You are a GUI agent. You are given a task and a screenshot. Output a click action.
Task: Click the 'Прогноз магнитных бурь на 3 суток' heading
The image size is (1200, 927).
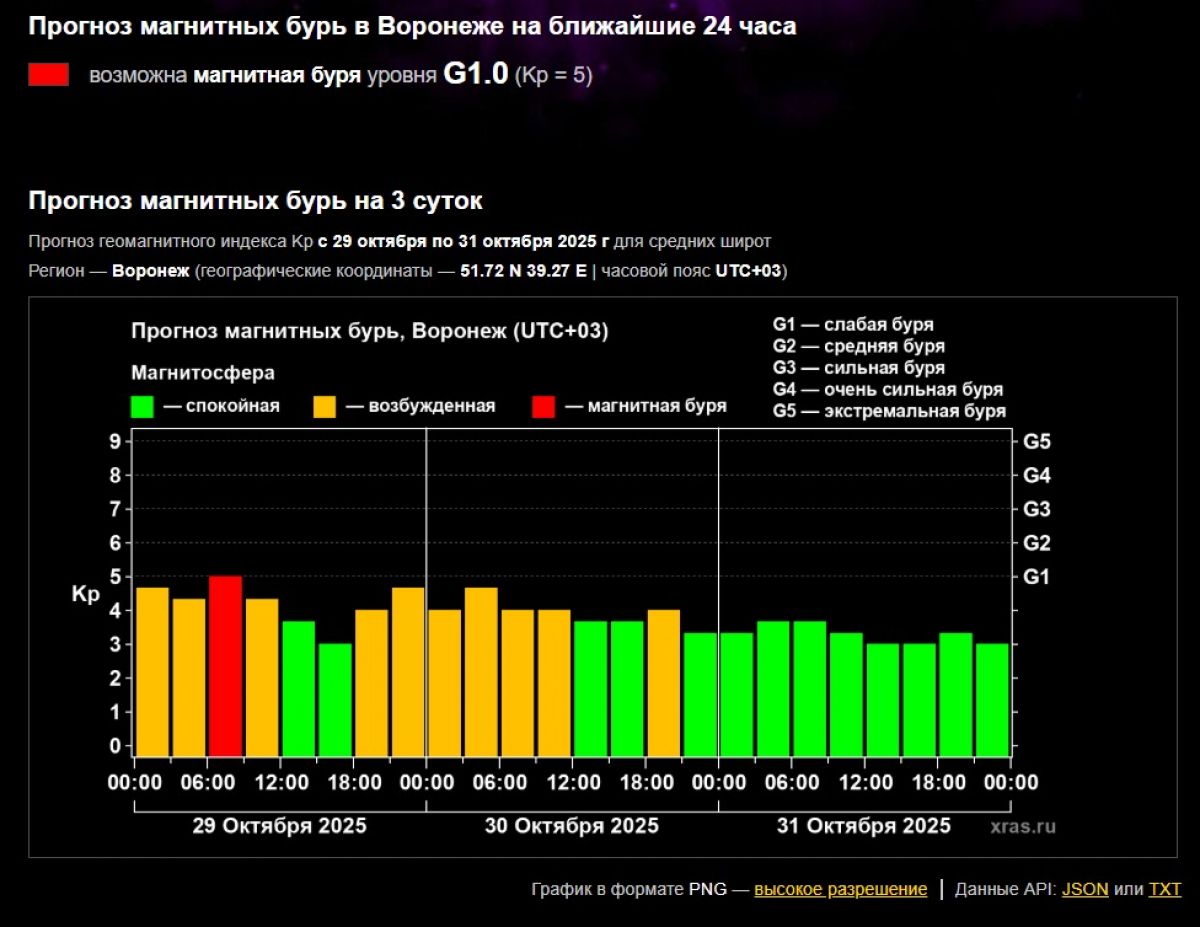255,201
